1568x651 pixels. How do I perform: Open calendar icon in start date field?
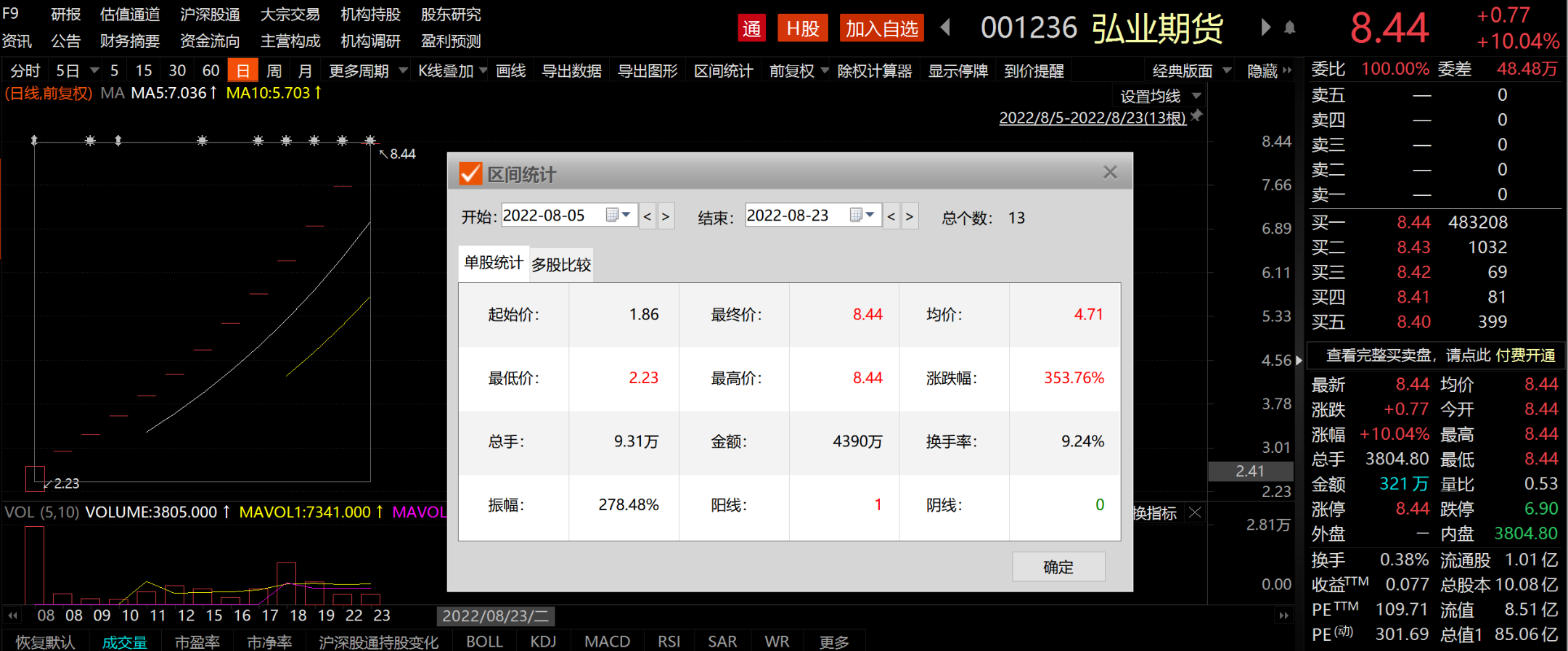tap(612, 216)
